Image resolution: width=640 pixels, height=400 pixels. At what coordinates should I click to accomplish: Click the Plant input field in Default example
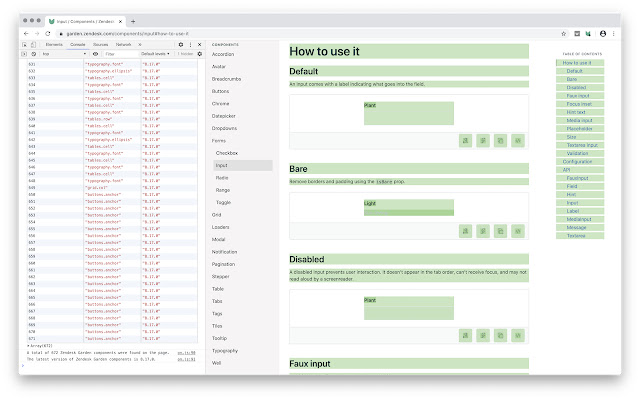[x=408, y=113]
